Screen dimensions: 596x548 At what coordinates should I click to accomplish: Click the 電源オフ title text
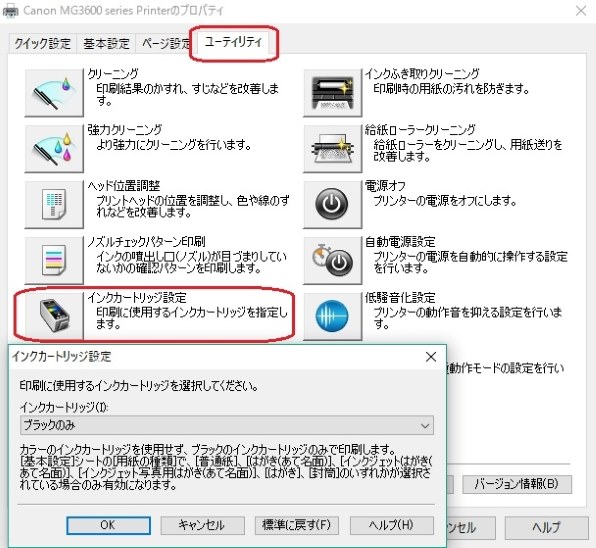point(385,186)
